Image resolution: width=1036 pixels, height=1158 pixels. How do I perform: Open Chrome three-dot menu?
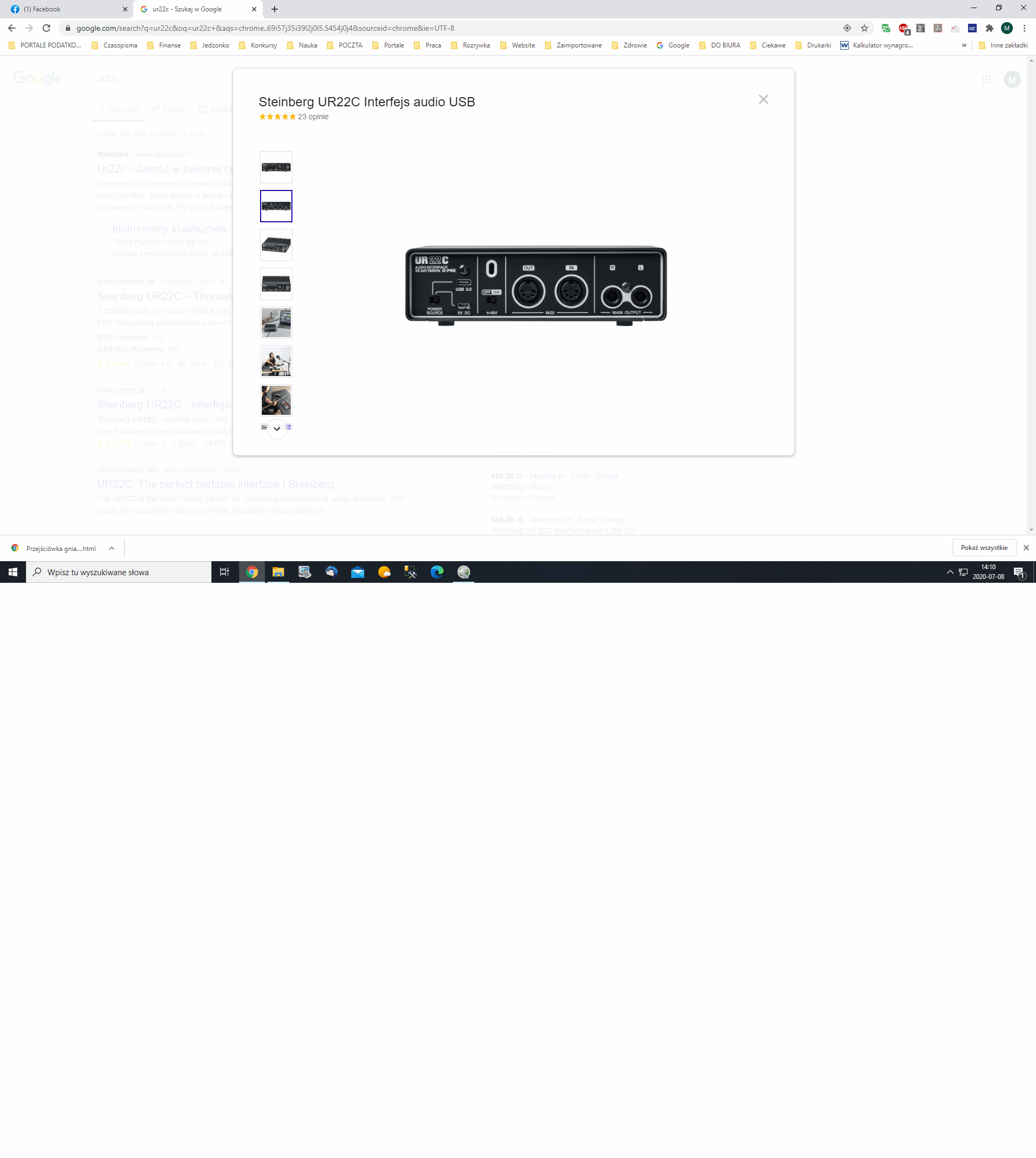1024,28
